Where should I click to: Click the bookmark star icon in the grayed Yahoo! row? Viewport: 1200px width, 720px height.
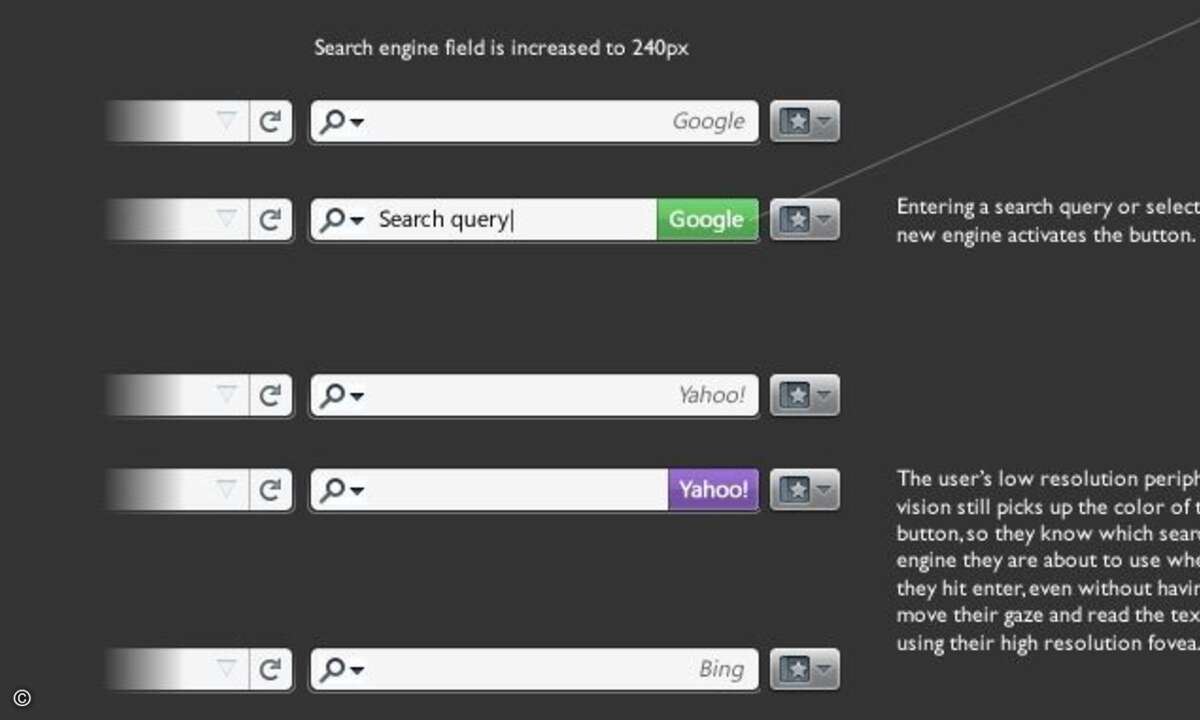click(794, 395)
